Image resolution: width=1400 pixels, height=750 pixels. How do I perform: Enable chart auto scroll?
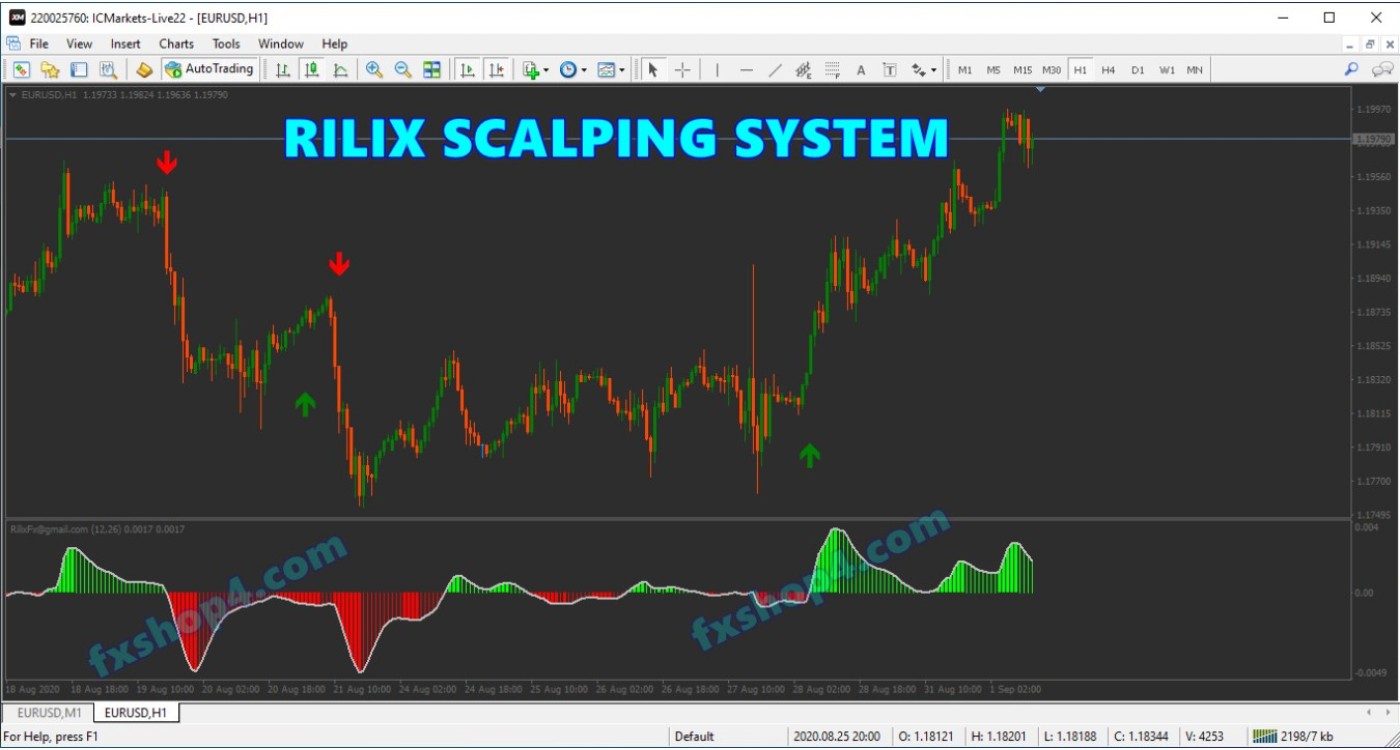coord(467,69)
